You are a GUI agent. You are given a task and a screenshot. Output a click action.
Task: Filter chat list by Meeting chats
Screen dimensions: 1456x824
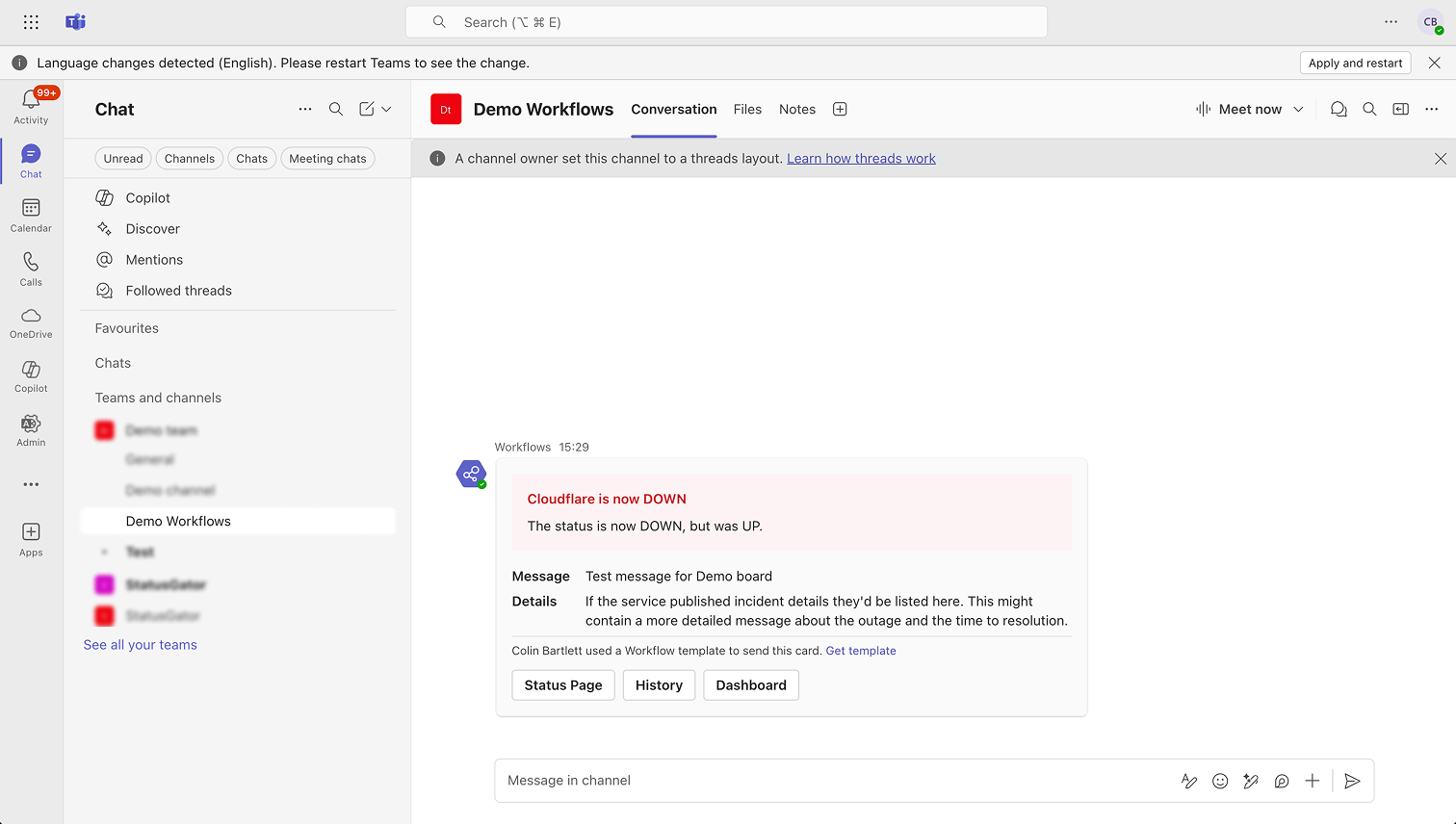tap(327, 159)
